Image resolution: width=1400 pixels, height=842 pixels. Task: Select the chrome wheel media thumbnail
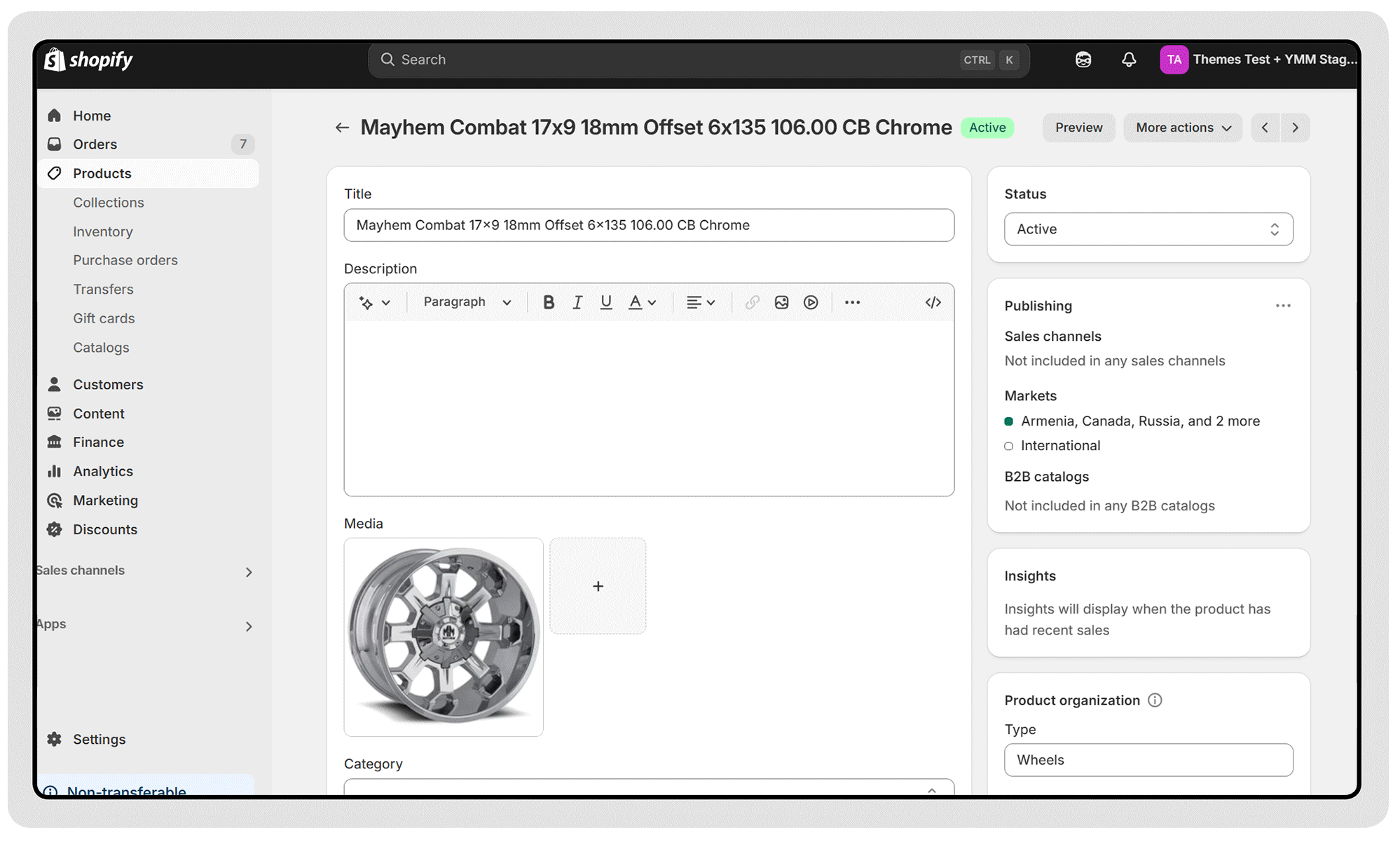coord(444,637)
